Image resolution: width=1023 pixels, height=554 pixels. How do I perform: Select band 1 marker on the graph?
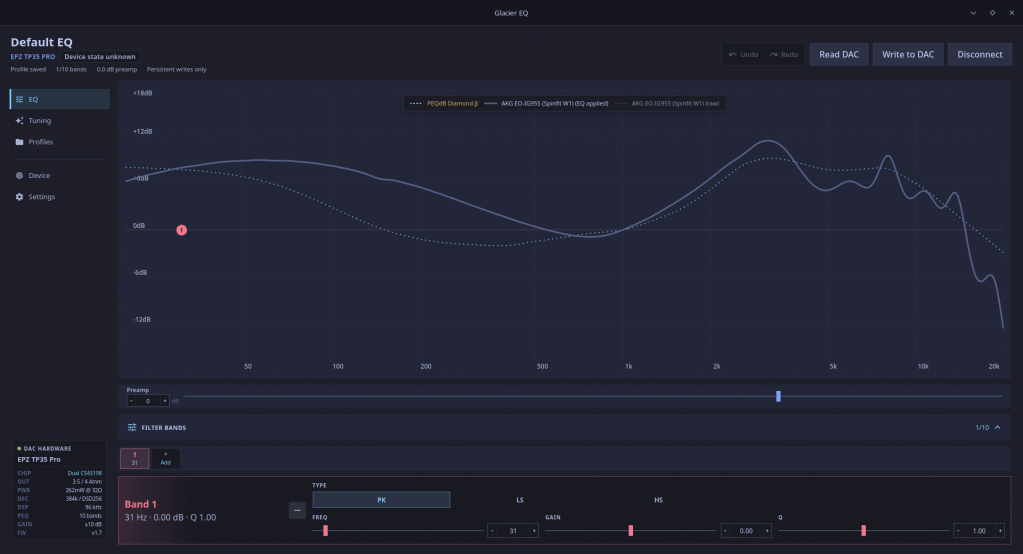point(181,230)
